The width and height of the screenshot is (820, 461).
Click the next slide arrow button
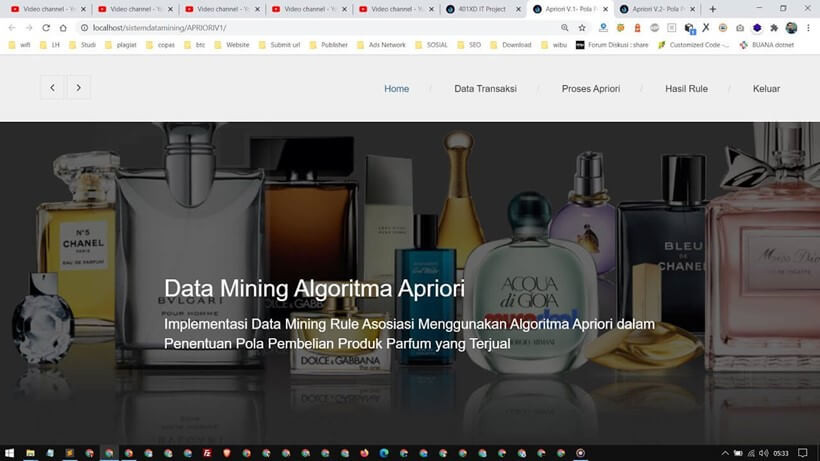(79, 88)
